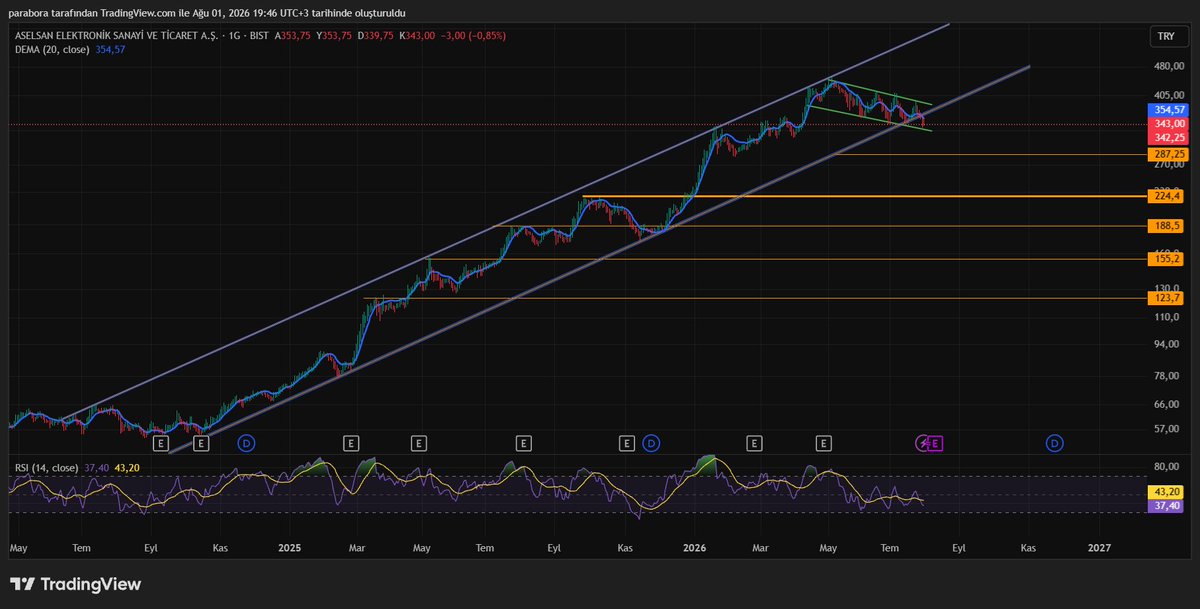Click the purple lightning event marker
This screenshot has height=609, width=1200.
point(924,442)
